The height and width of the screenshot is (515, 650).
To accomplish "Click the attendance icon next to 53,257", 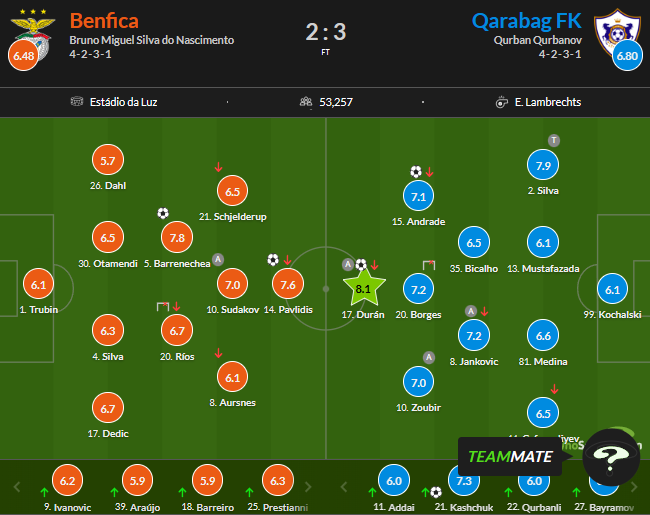I will point(305,101).
